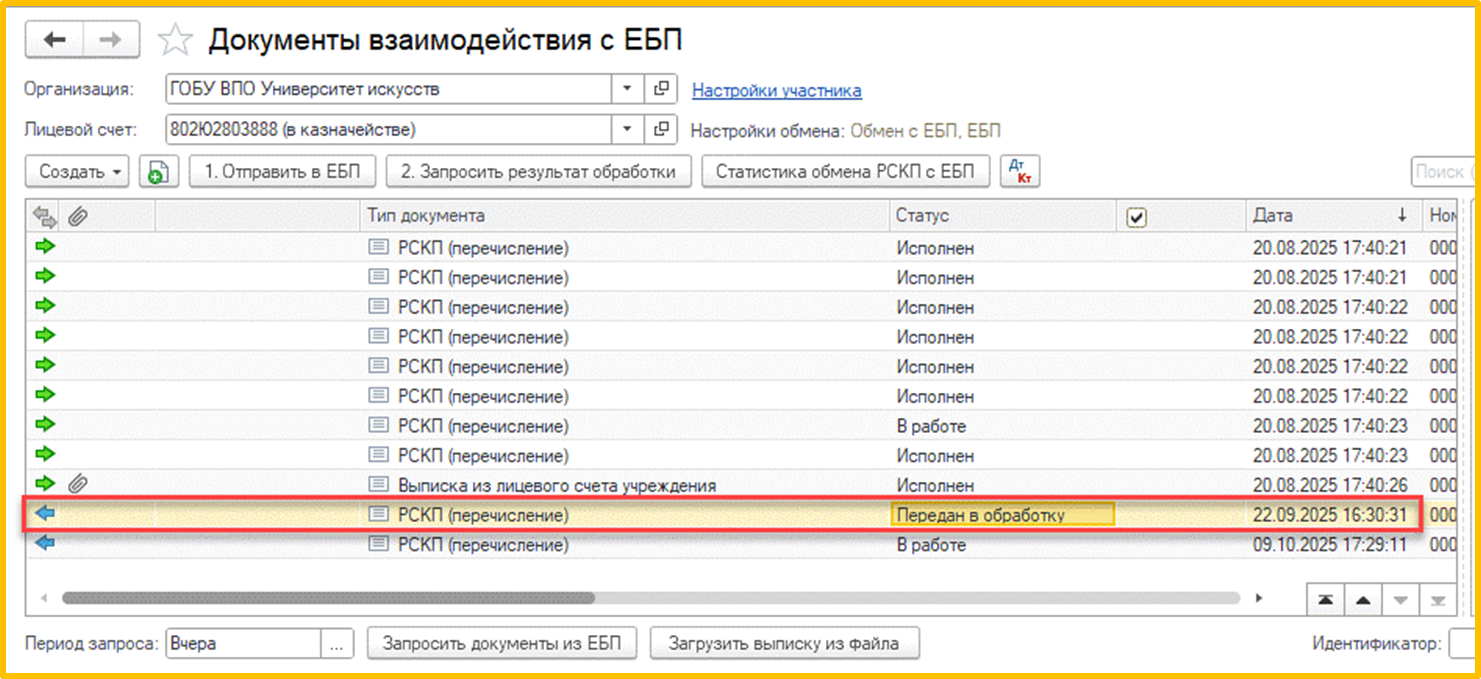Expand the Лицевой счет dropdown list
Screen dimensions: 1481x679
627,129
